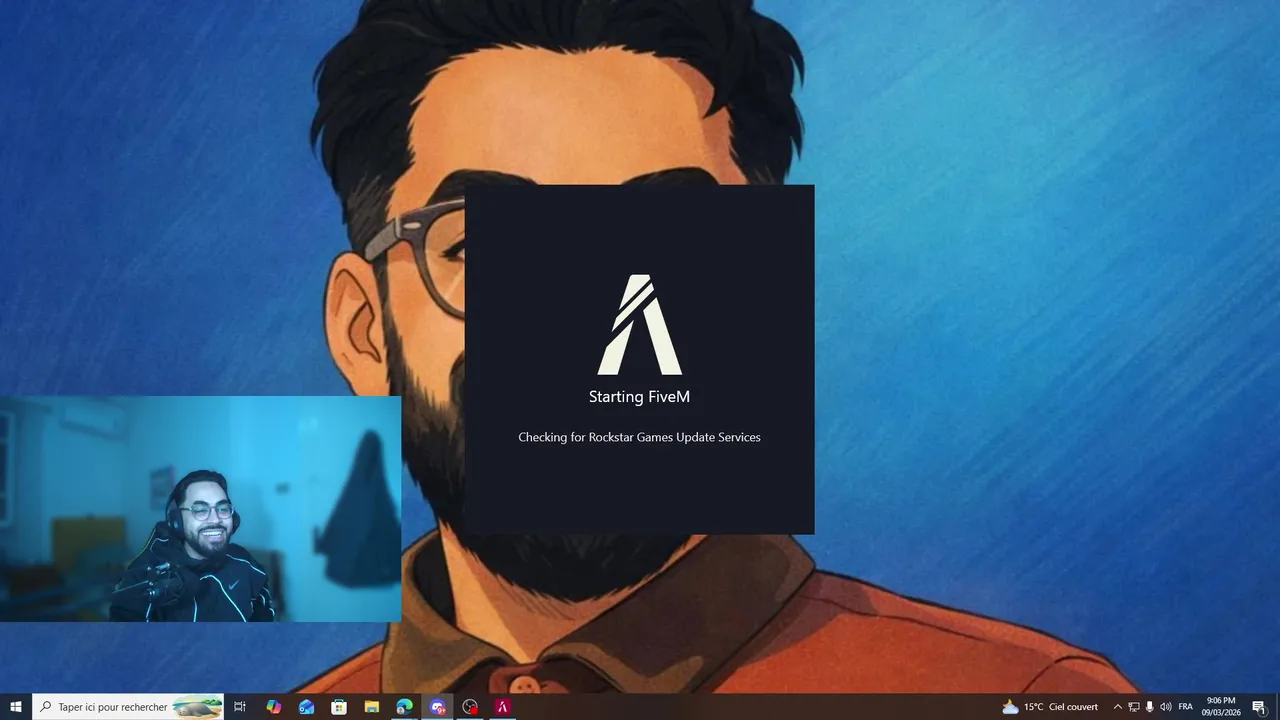The image size is (1280, 720).
Task: Open the weather widget showing 15°C
Action: point(1049,707)
